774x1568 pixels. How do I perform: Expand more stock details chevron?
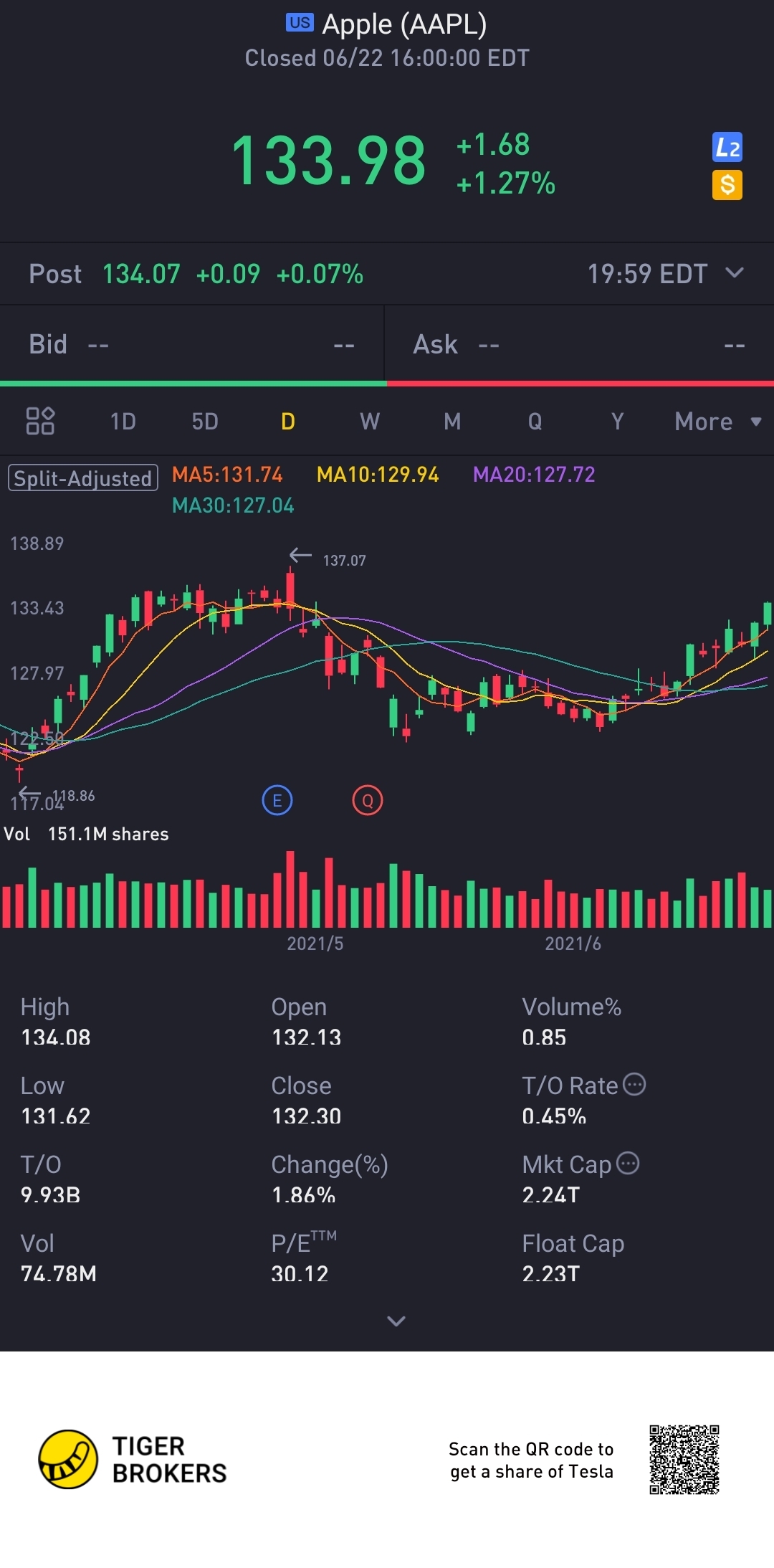[x=396, y=1321]
